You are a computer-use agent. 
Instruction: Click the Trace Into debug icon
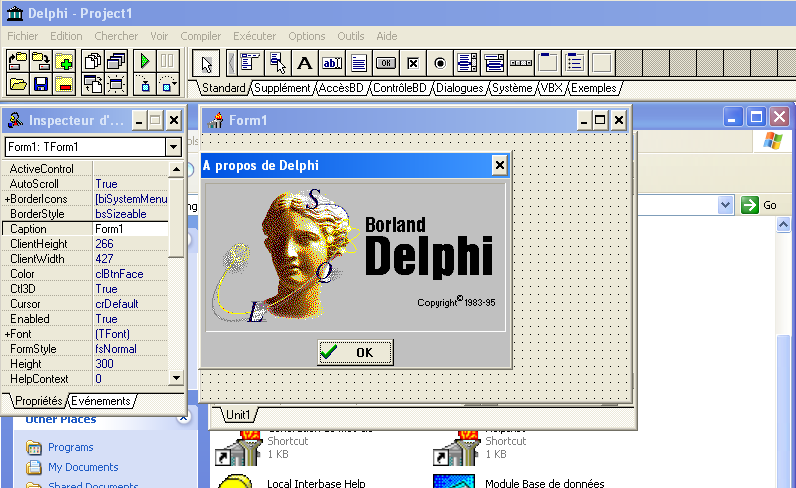(x=145, y=84)
